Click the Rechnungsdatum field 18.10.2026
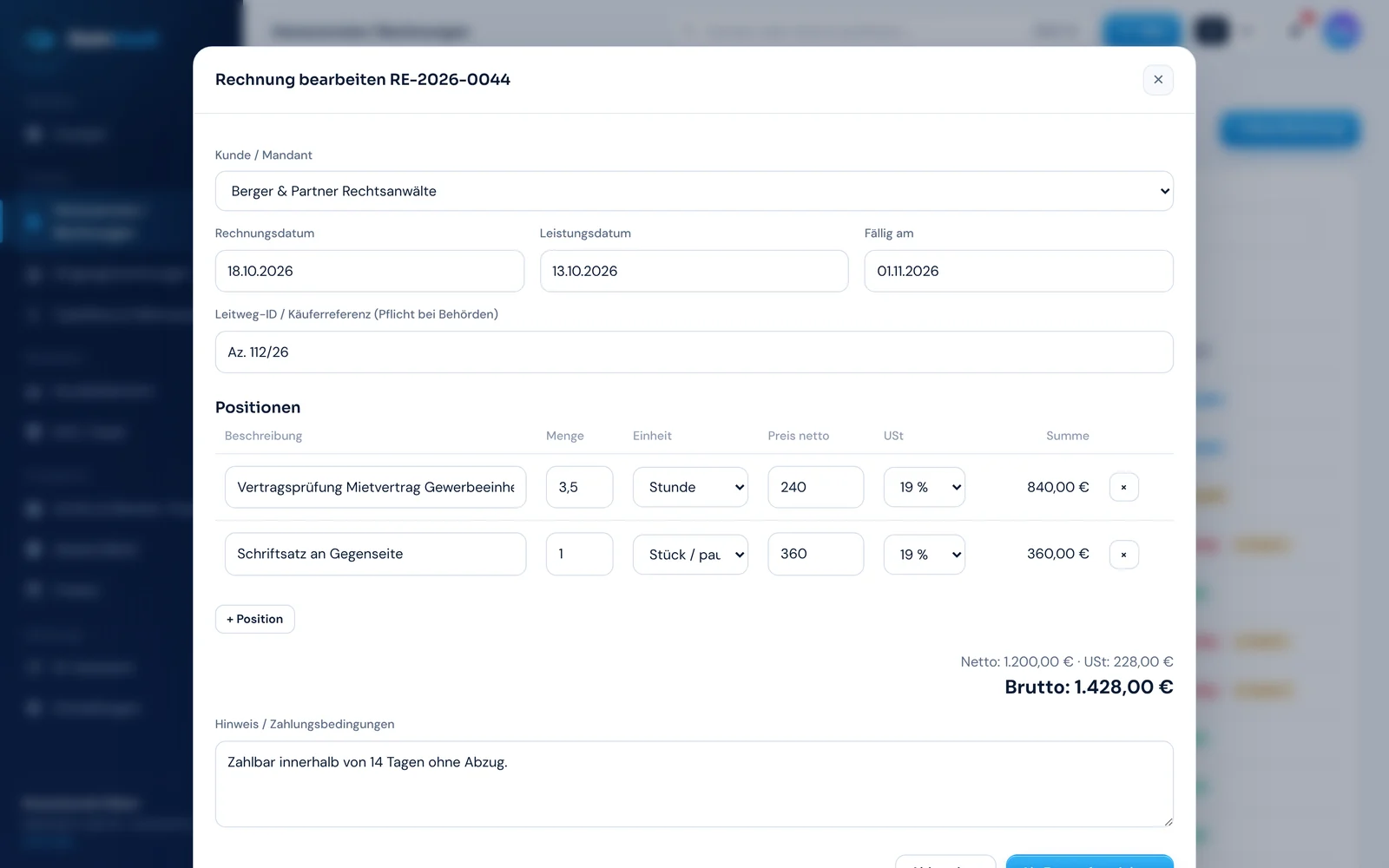Viewport: 1389px width, 868px height. 370,271
